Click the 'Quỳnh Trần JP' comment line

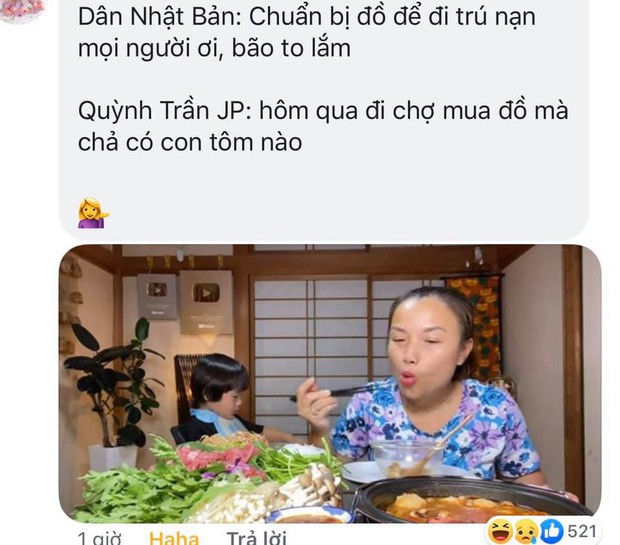(323, 126)
